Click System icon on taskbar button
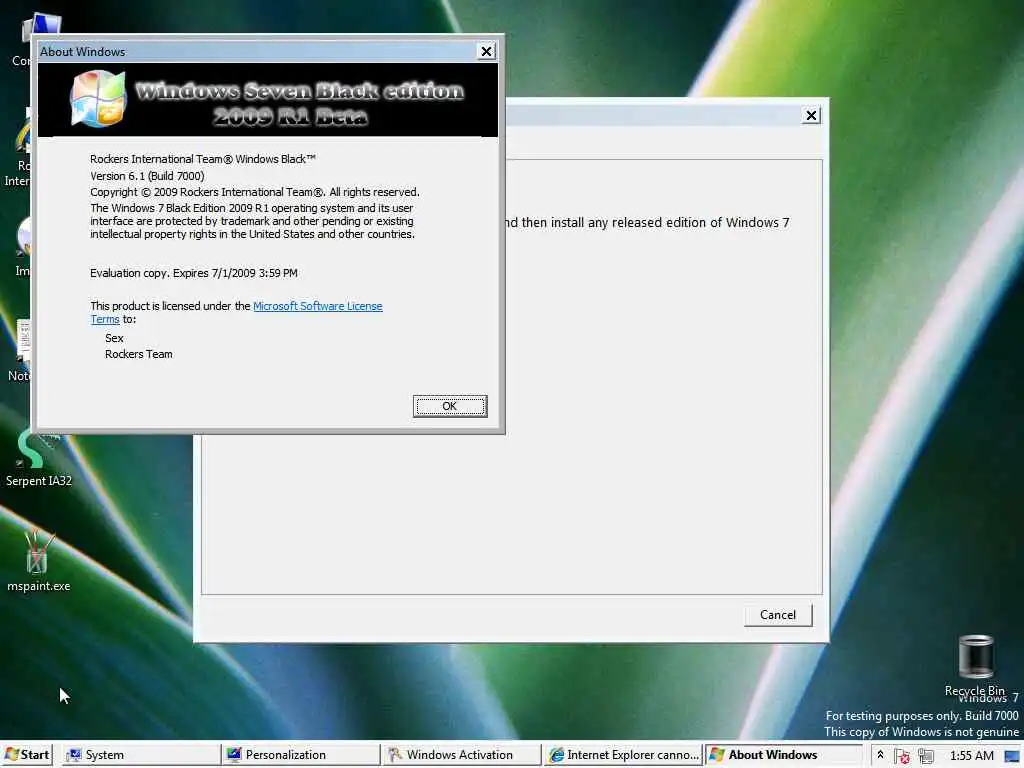The height and width of the screenshot is (768, 1024). point(74,755)
